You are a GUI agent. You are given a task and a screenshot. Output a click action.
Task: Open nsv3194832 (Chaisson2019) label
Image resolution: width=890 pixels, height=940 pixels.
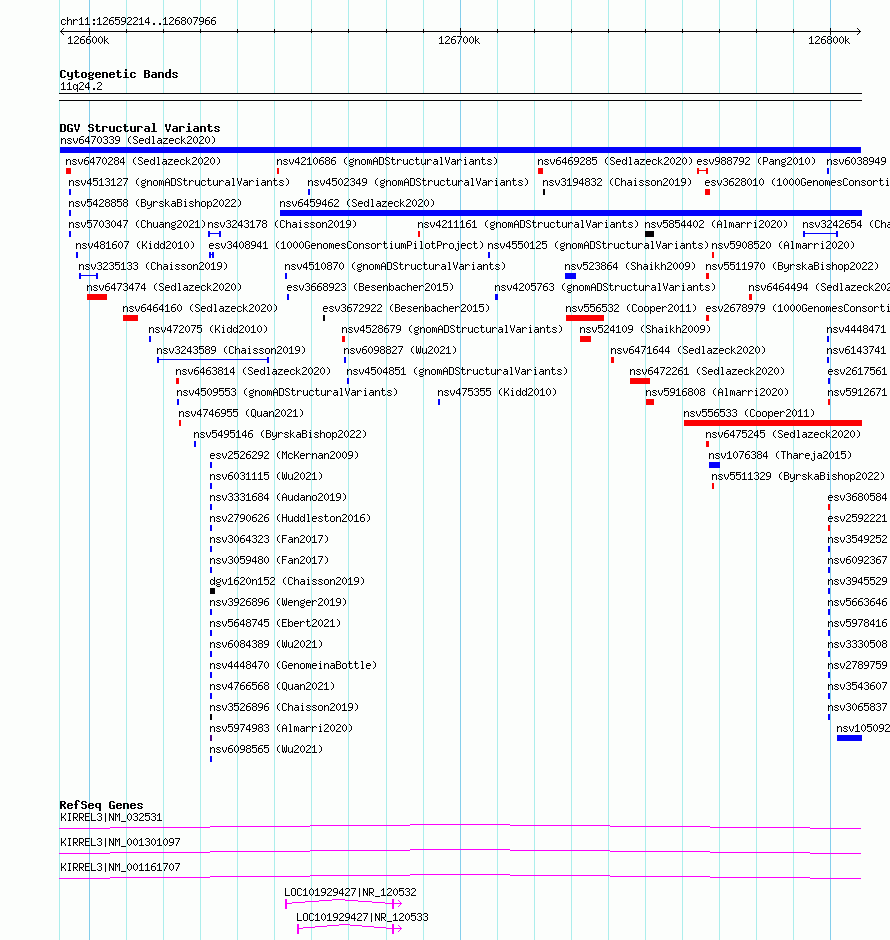click(x=617, y=182)
